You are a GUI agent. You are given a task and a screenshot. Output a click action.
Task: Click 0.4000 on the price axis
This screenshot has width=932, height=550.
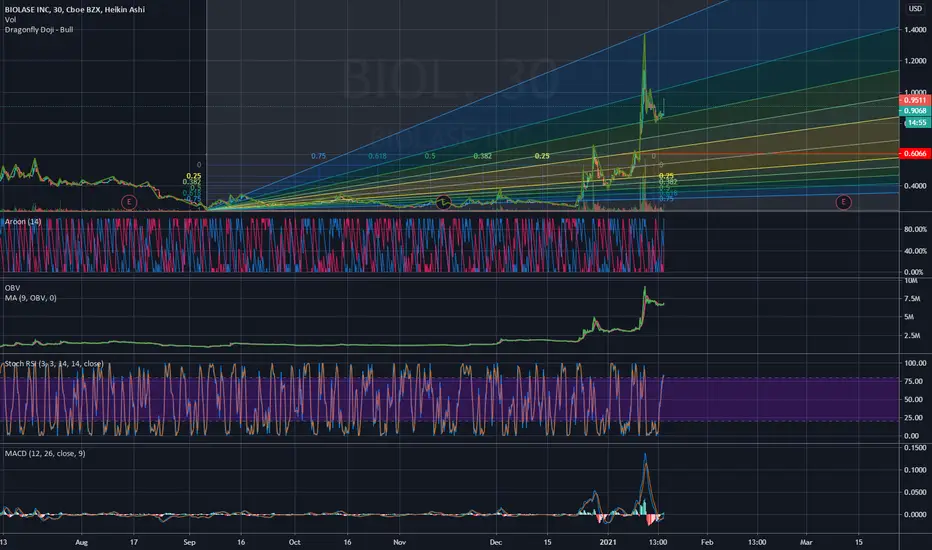[915, 186]
